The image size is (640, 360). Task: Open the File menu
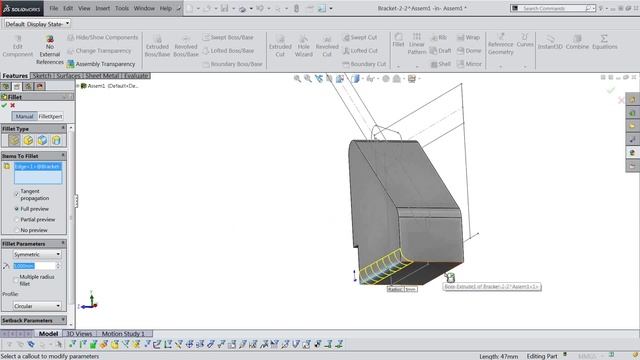pyautogui.click(x=53, y=8)
